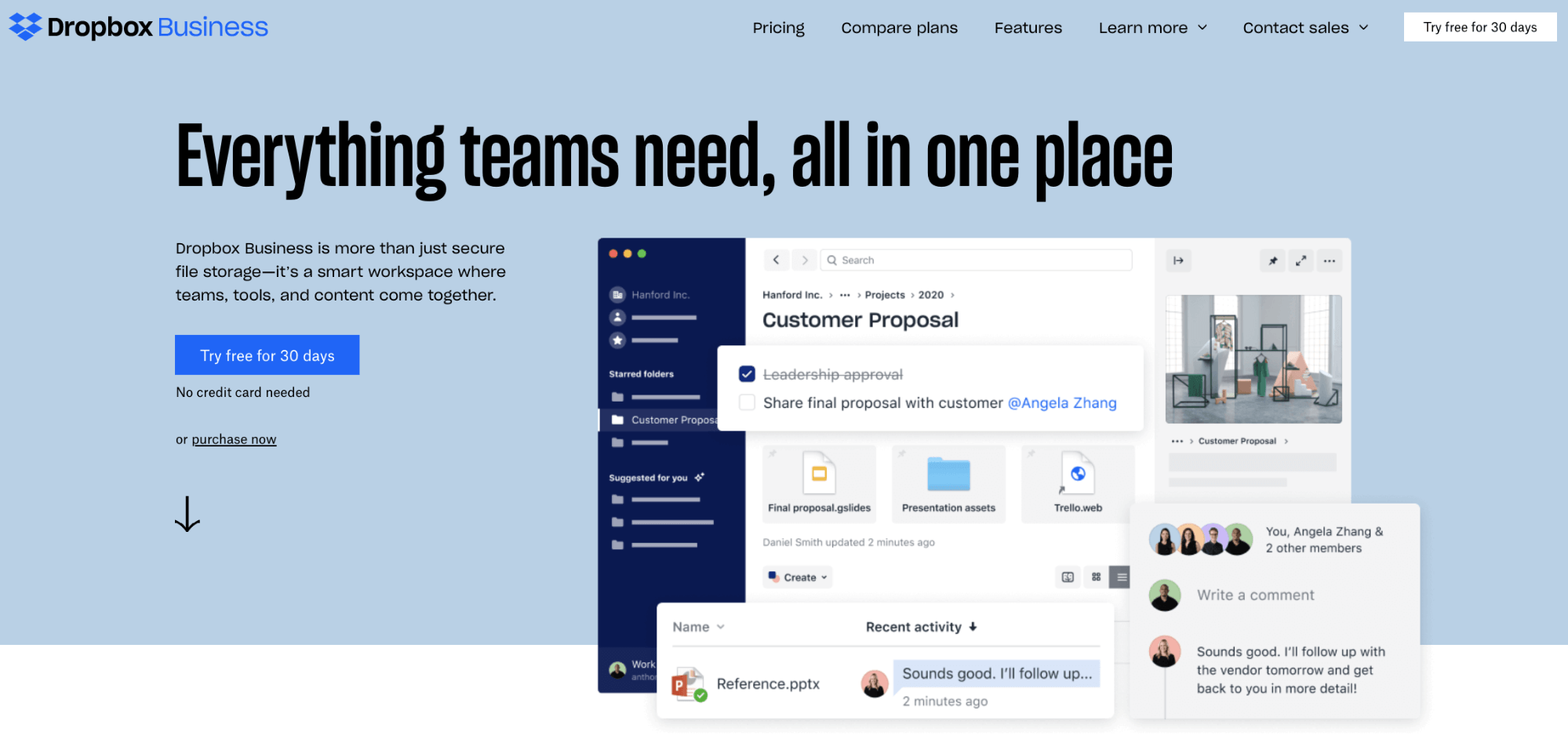
Task: Sort by Recent activity
Action: pos(921,627)
